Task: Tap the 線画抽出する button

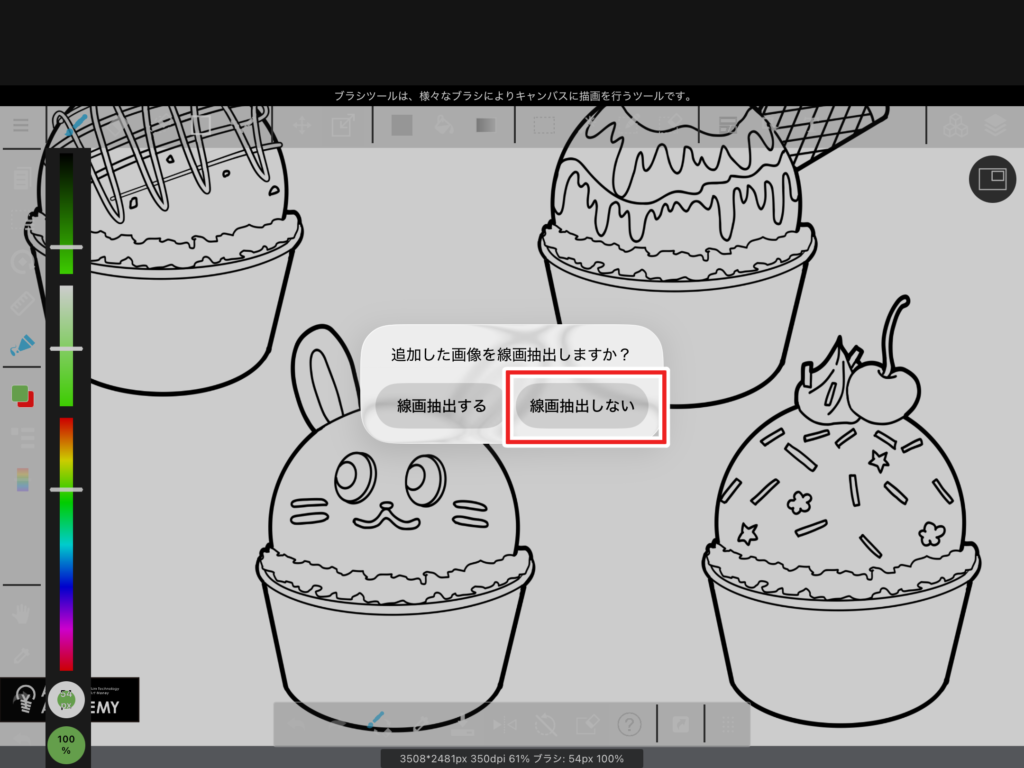Action: coord(442,406)
